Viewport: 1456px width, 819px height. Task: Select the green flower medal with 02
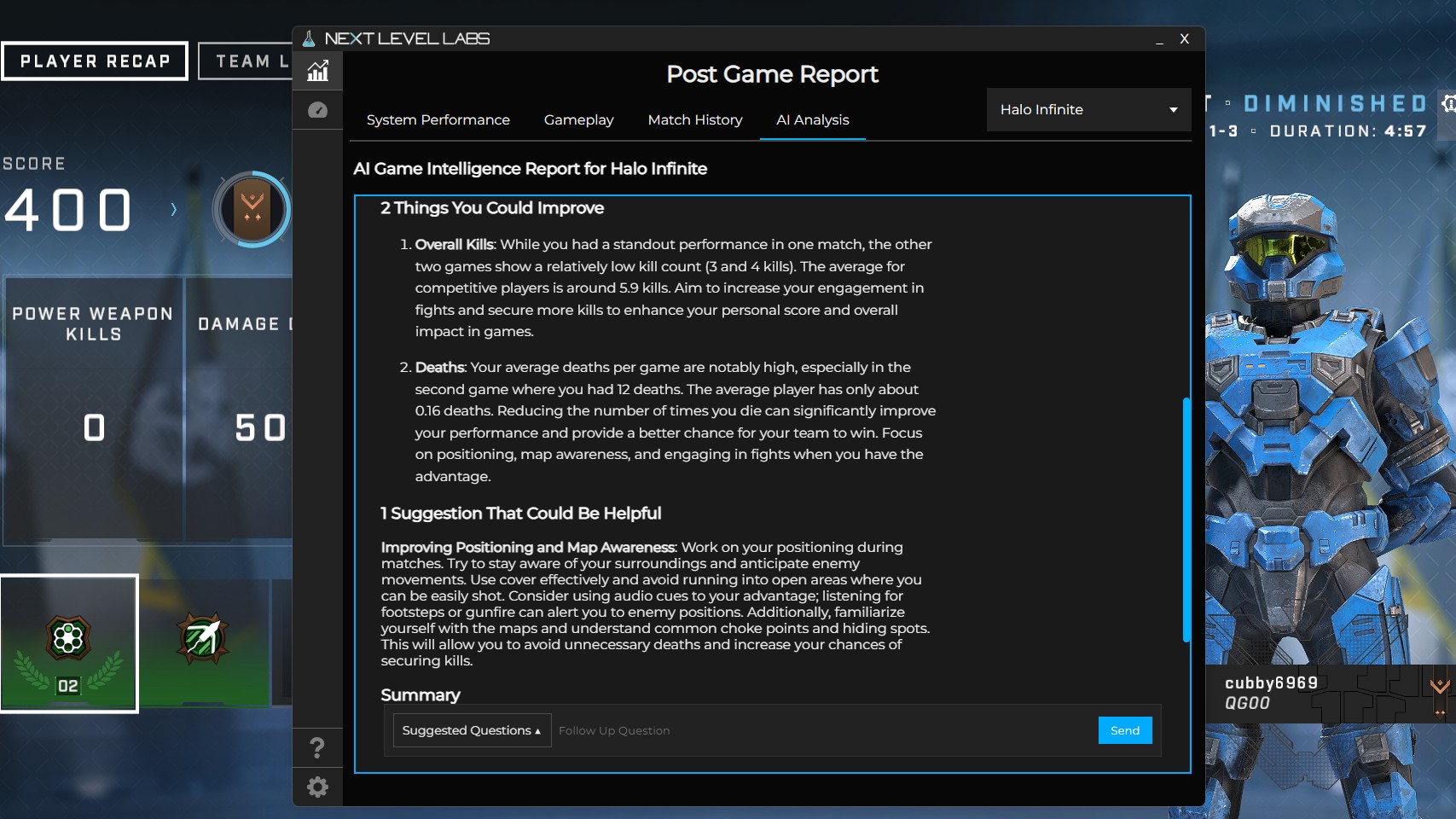[x=68, y=643]
